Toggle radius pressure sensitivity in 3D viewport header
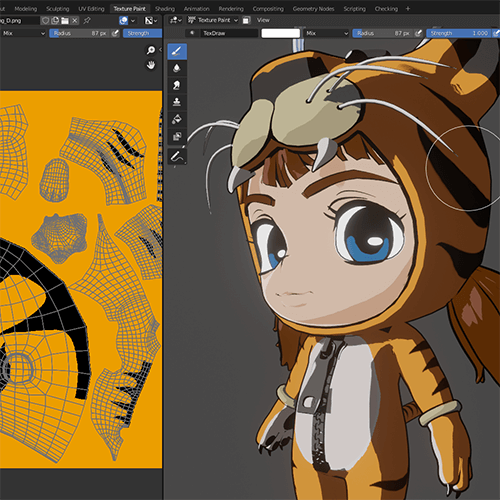 coord(418,33)
